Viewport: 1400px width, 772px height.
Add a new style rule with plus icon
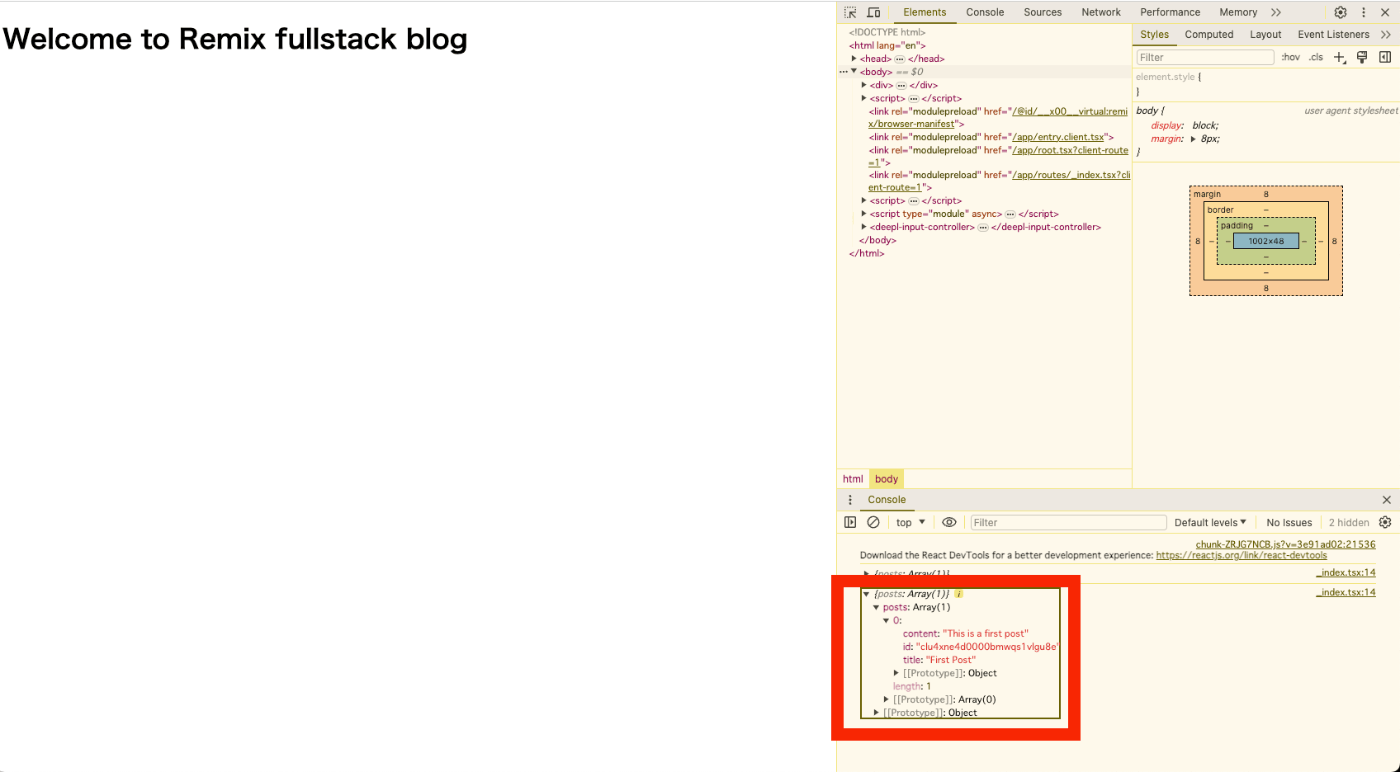(x=1340, y=57)
